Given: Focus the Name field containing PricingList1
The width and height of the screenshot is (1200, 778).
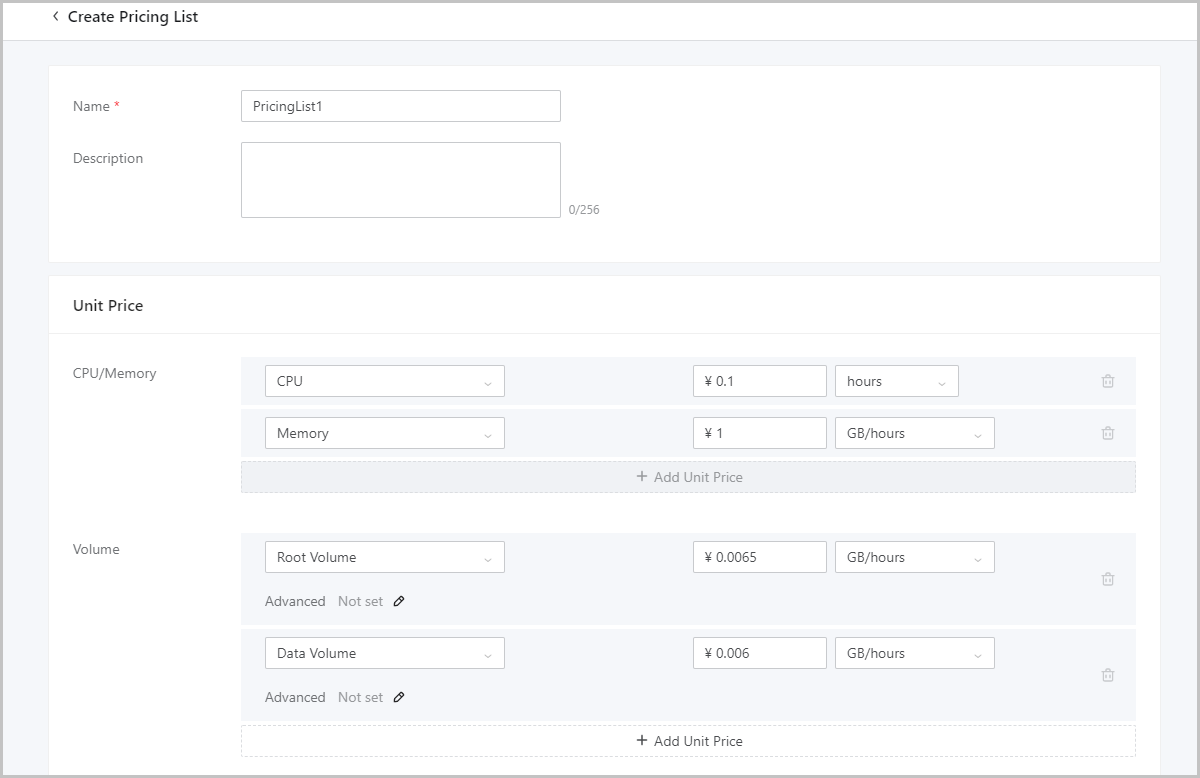Looking at the screenshot, I should 400,106.
